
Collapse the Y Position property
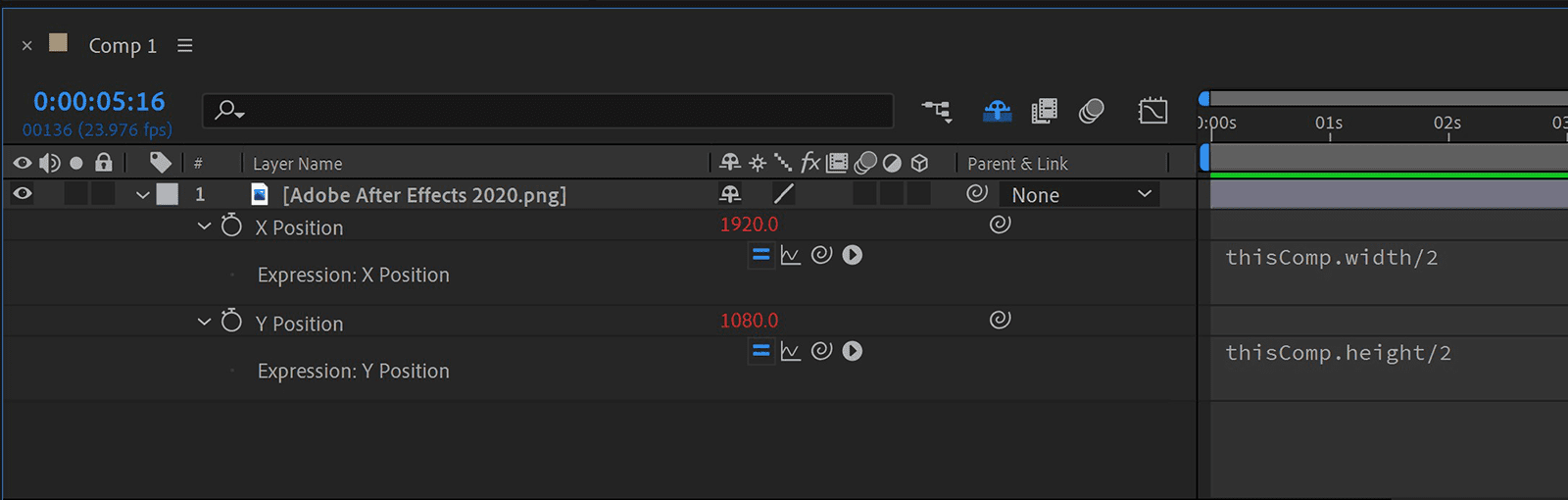[204, 322]
